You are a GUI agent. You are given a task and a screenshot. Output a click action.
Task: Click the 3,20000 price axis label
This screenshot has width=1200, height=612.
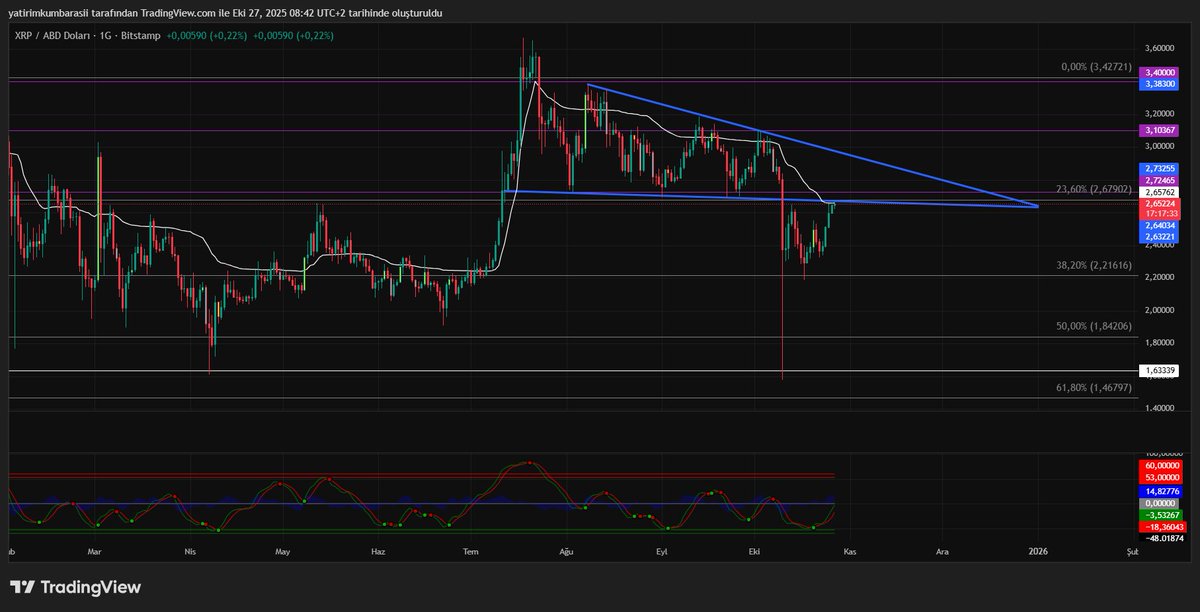[1161, 113]
